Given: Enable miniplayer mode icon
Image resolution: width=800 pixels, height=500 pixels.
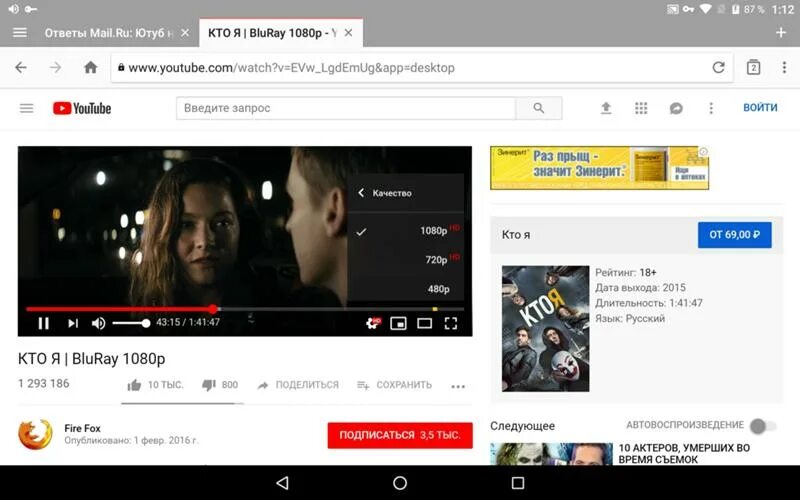Looking at the screenshot, I should tap(398, 323).
